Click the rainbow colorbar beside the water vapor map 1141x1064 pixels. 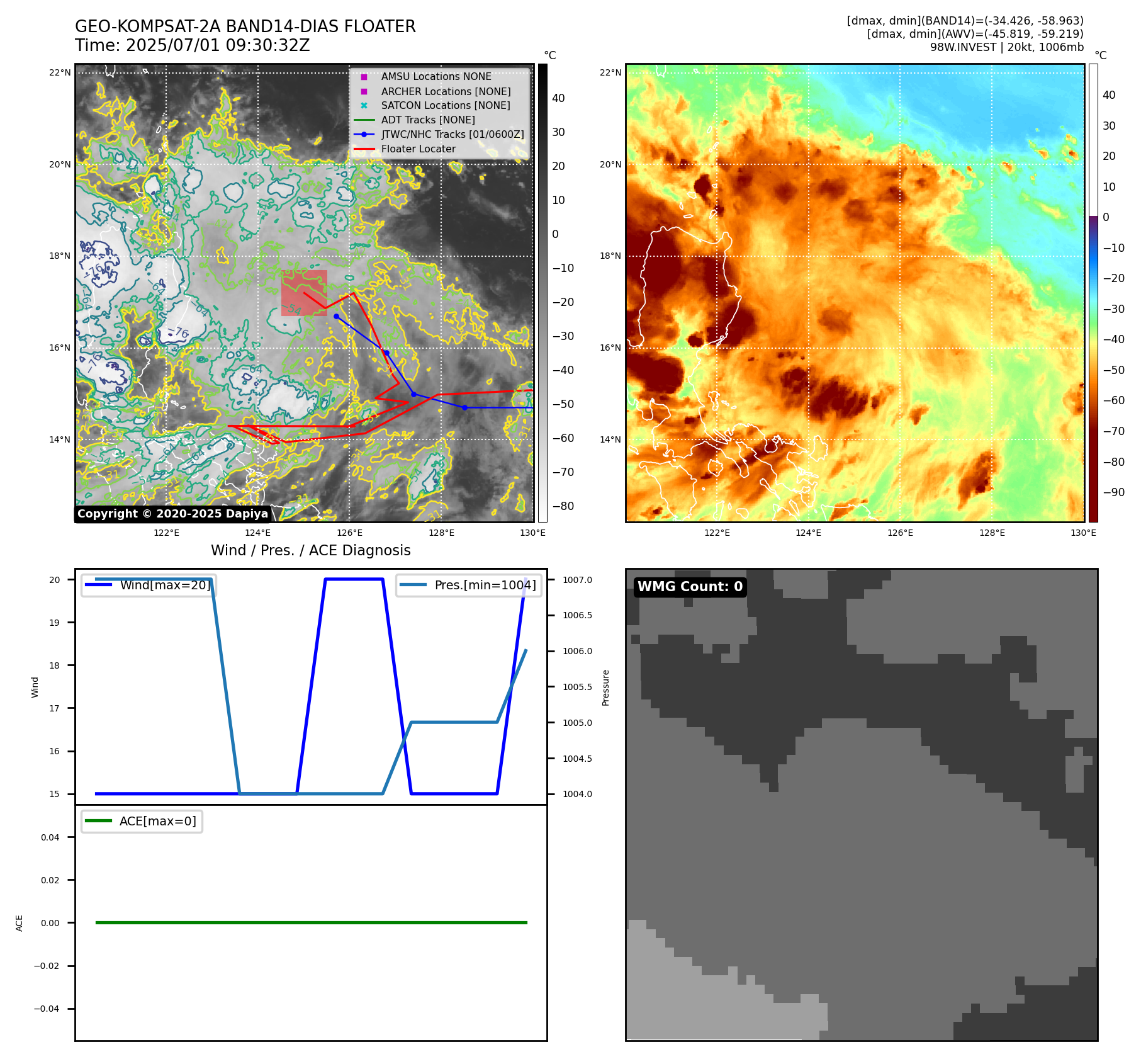(1093, 293)
